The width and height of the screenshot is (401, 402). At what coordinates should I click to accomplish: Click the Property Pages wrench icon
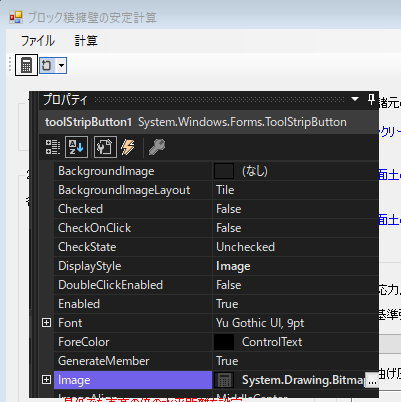tap(157, 147)
